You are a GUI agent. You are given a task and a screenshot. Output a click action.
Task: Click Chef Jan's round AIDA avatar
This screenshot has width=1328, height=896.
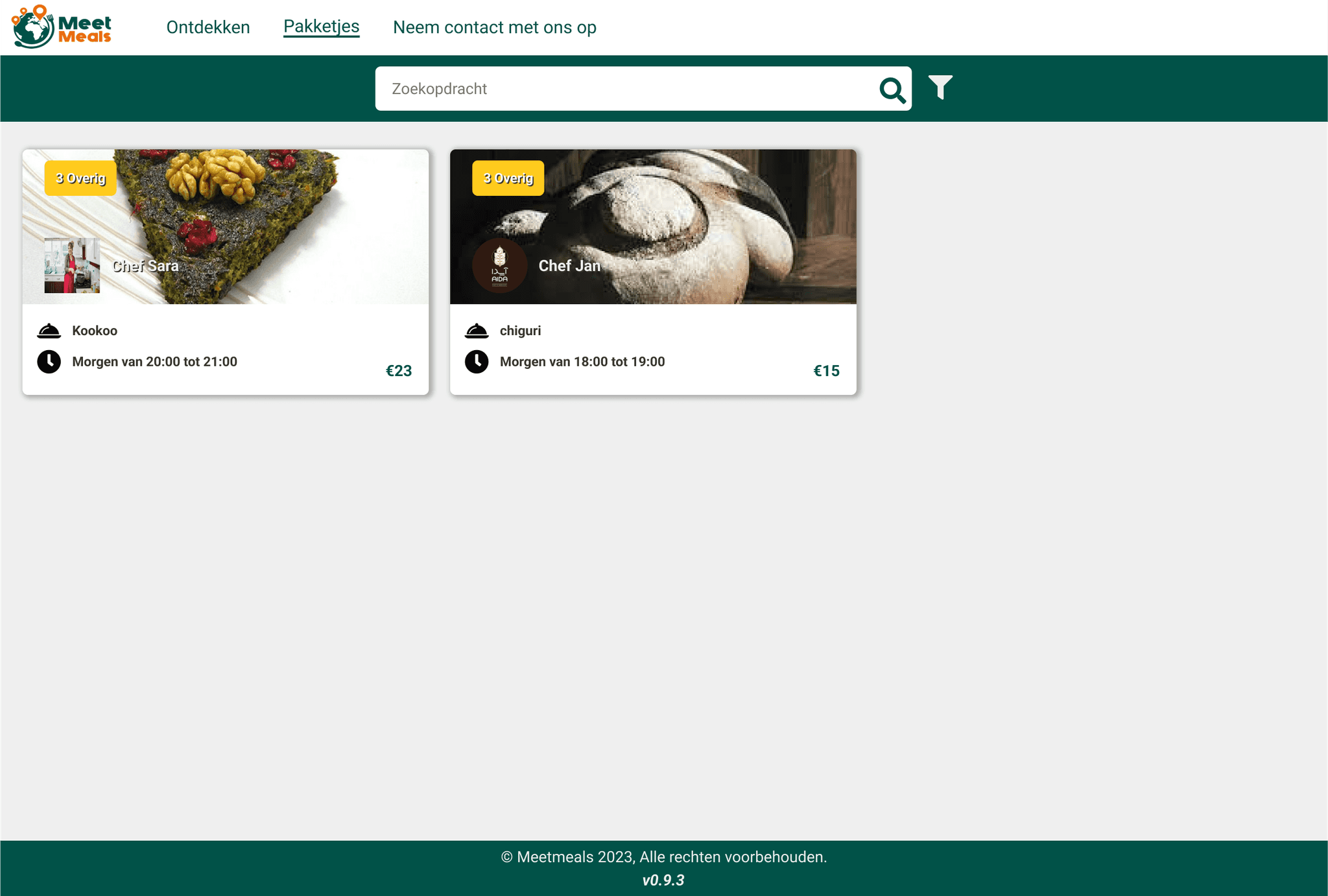499,266
